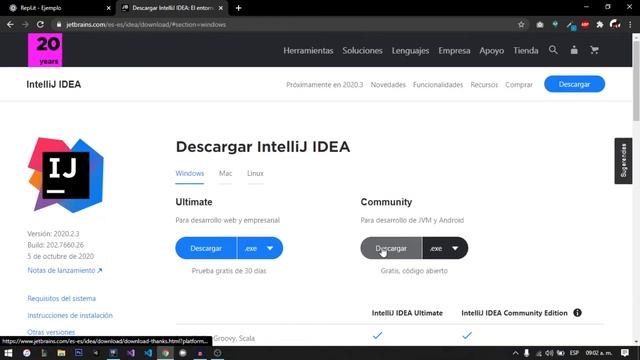Bookmark this page with the star icon
Viewport: 640px width, 360px height.
pos(521,24)
